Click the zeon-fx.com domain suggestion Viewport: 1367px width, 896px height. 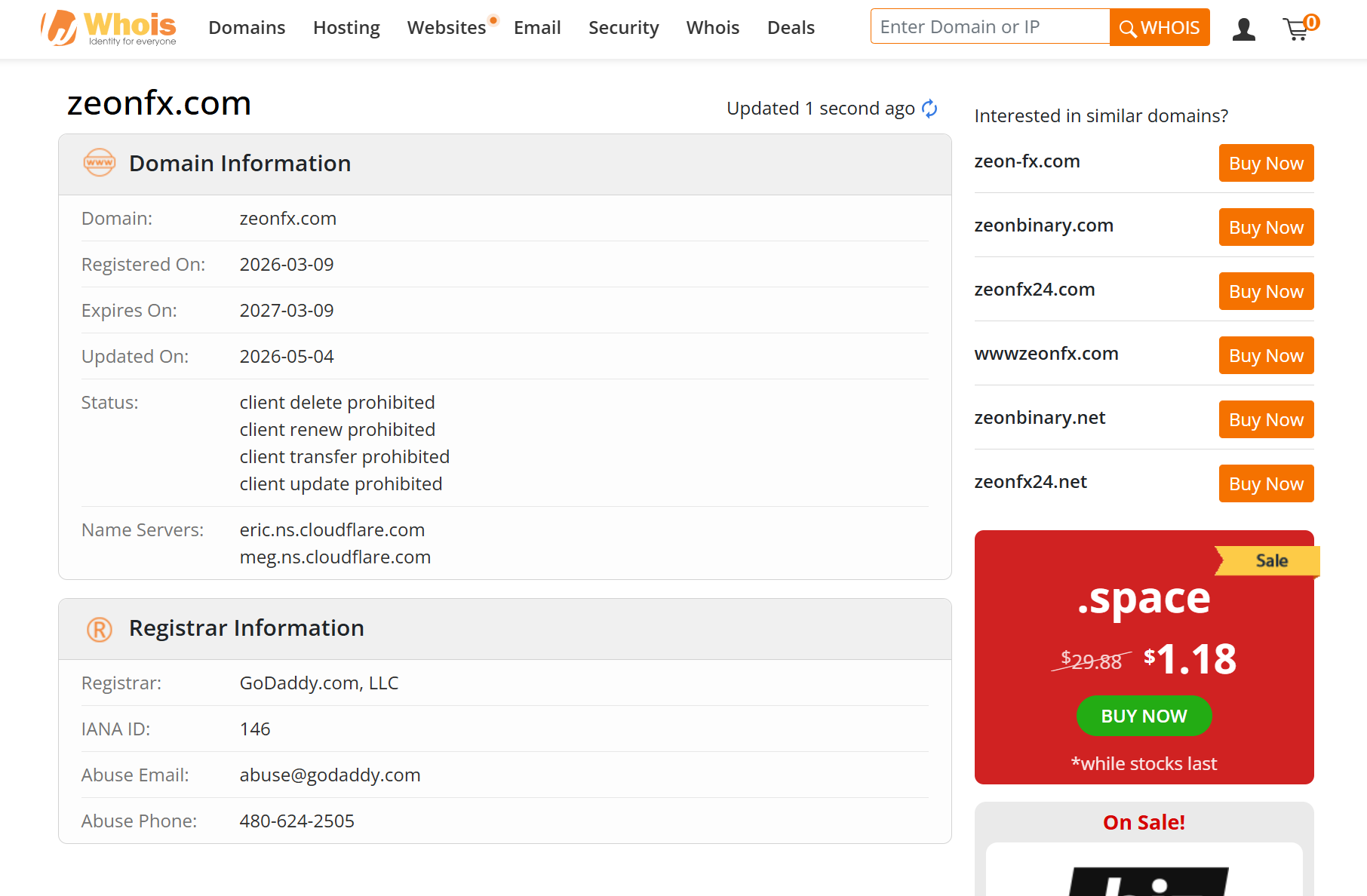[x=1027, y=161]
